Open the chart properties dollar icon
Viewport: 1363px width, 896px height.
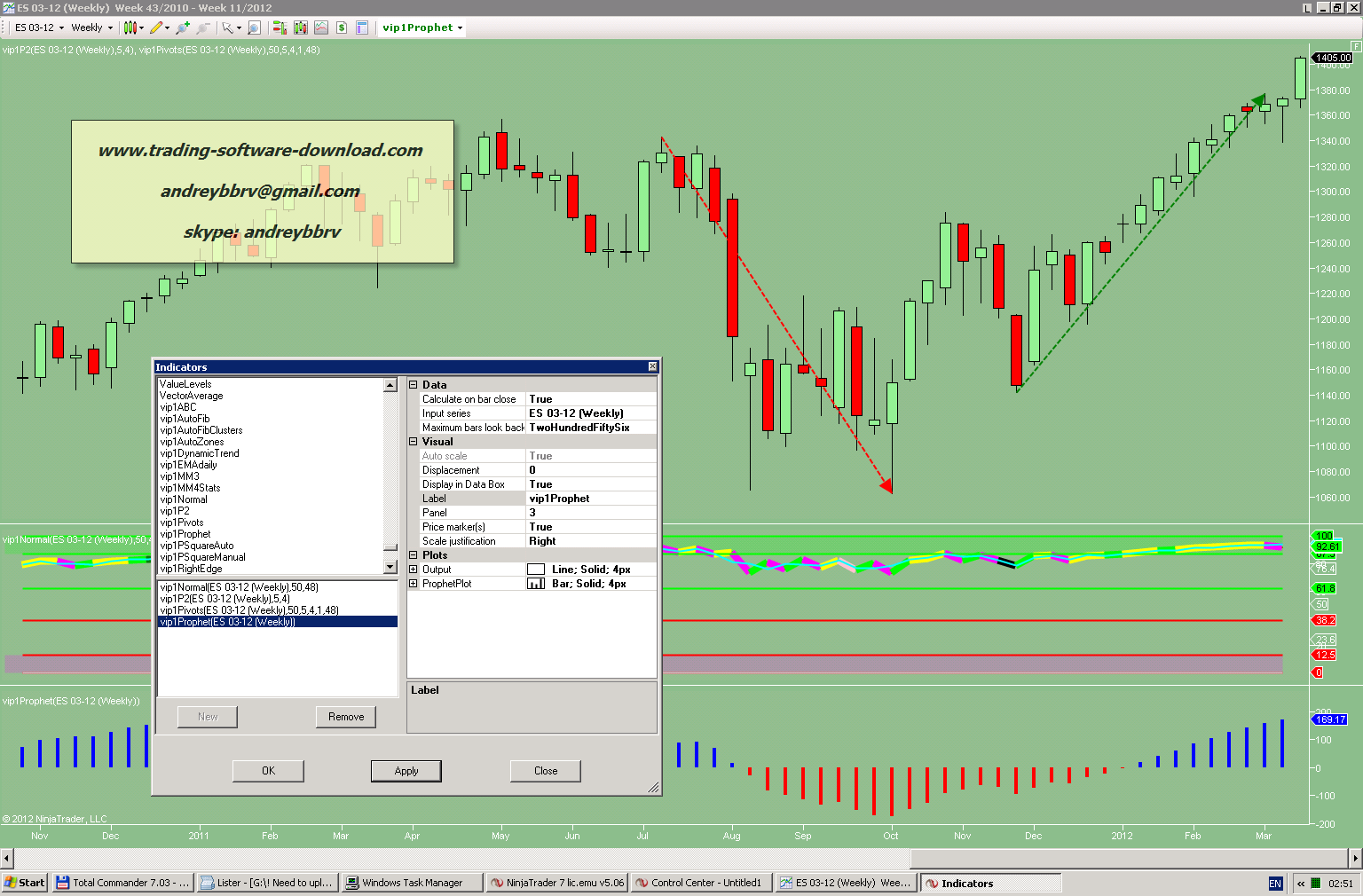tap(342, 28)
